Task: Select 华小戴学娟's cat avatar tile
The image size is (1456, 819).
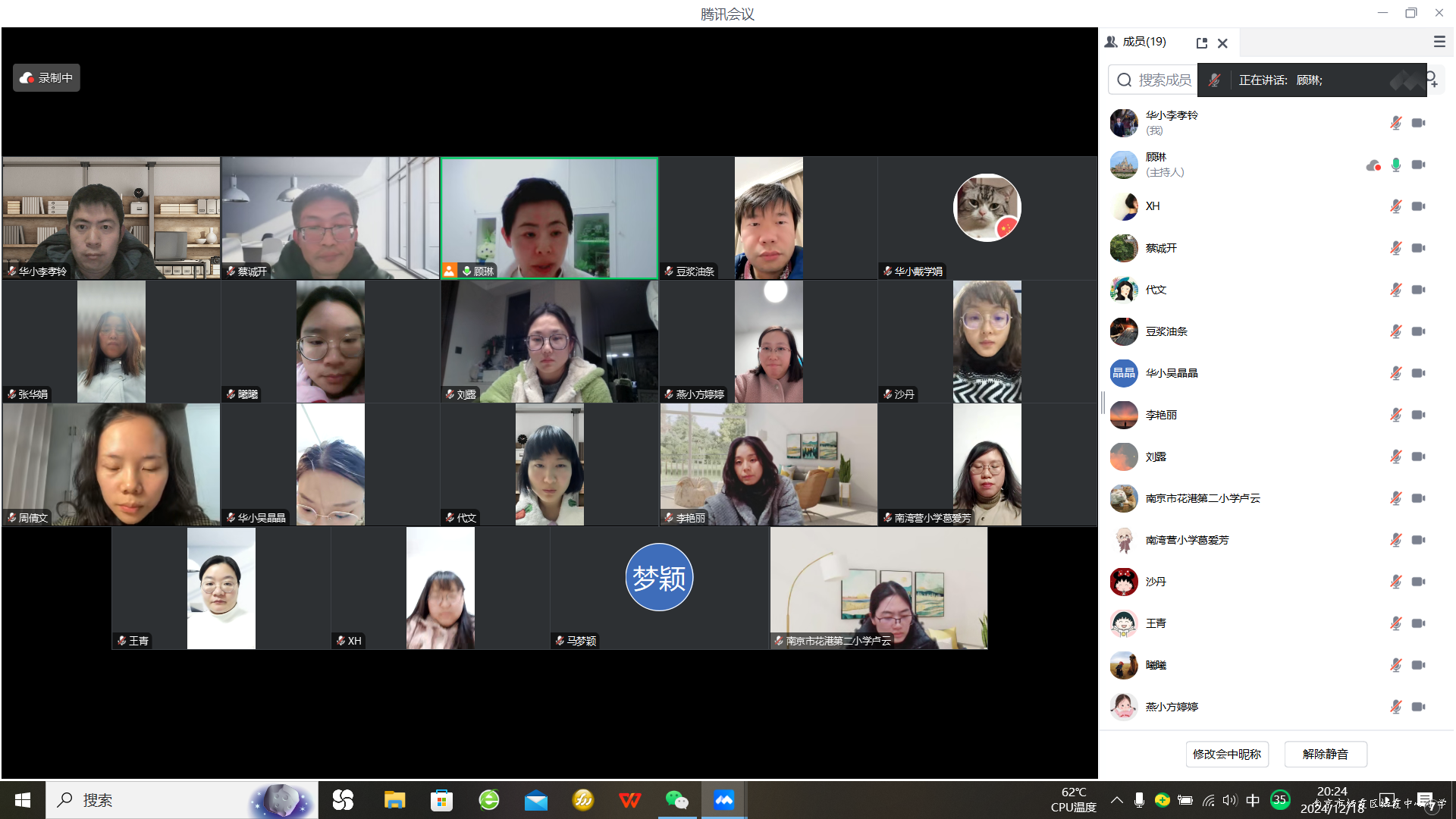Action: point(987,218)
